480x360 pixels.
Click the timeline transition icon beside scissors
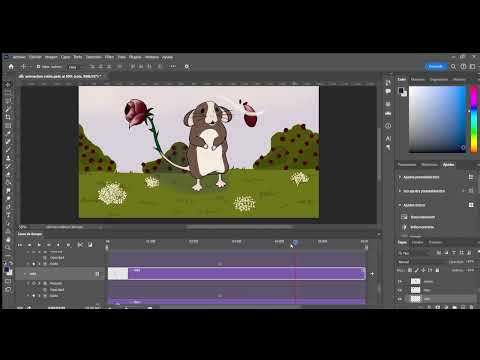(x=90, y=245)
